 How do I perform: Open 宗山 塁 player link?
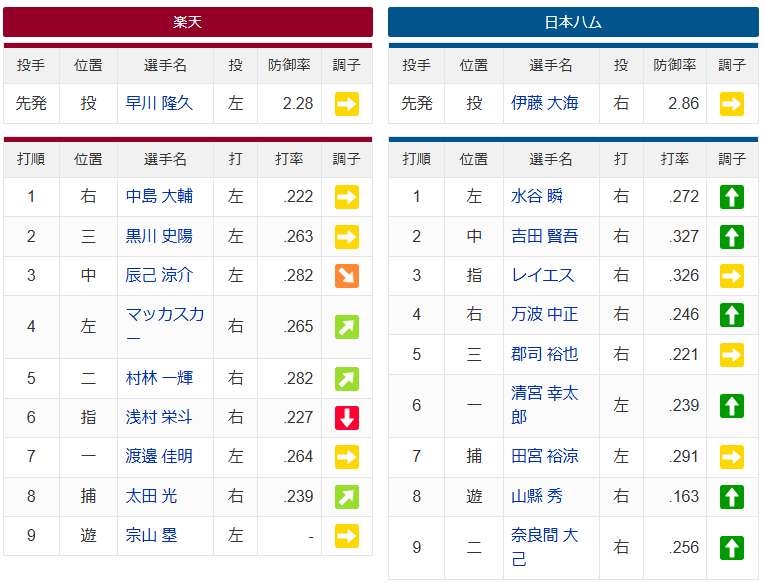(151, 535)
